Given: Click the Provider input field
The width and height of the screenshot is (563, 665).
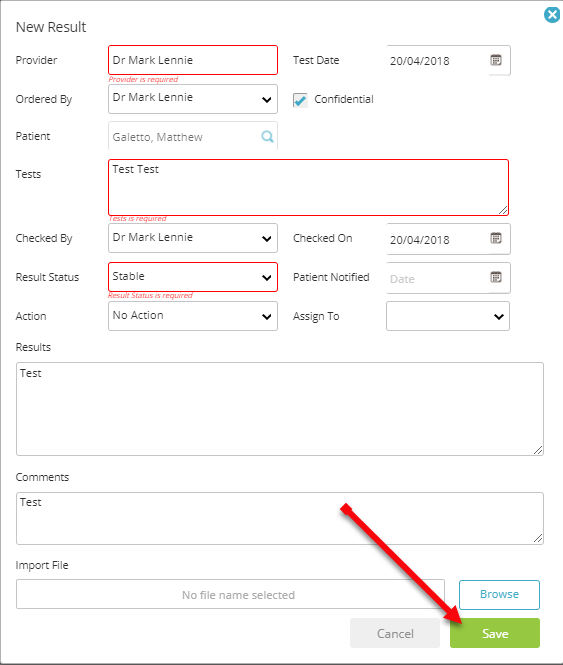Looking at the screenshot, I should (x=193, y=60).
